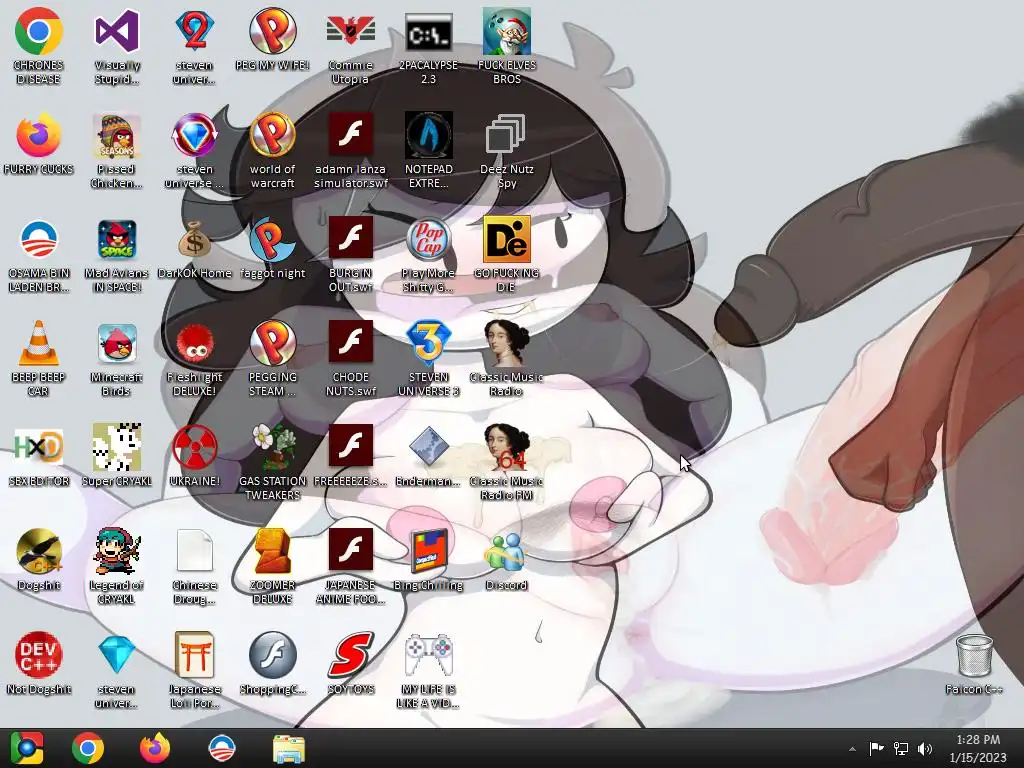The width and height of the screenshot is (1024, 768).
Task: Open Chrome from the taskbar
Action: (88, 748)
